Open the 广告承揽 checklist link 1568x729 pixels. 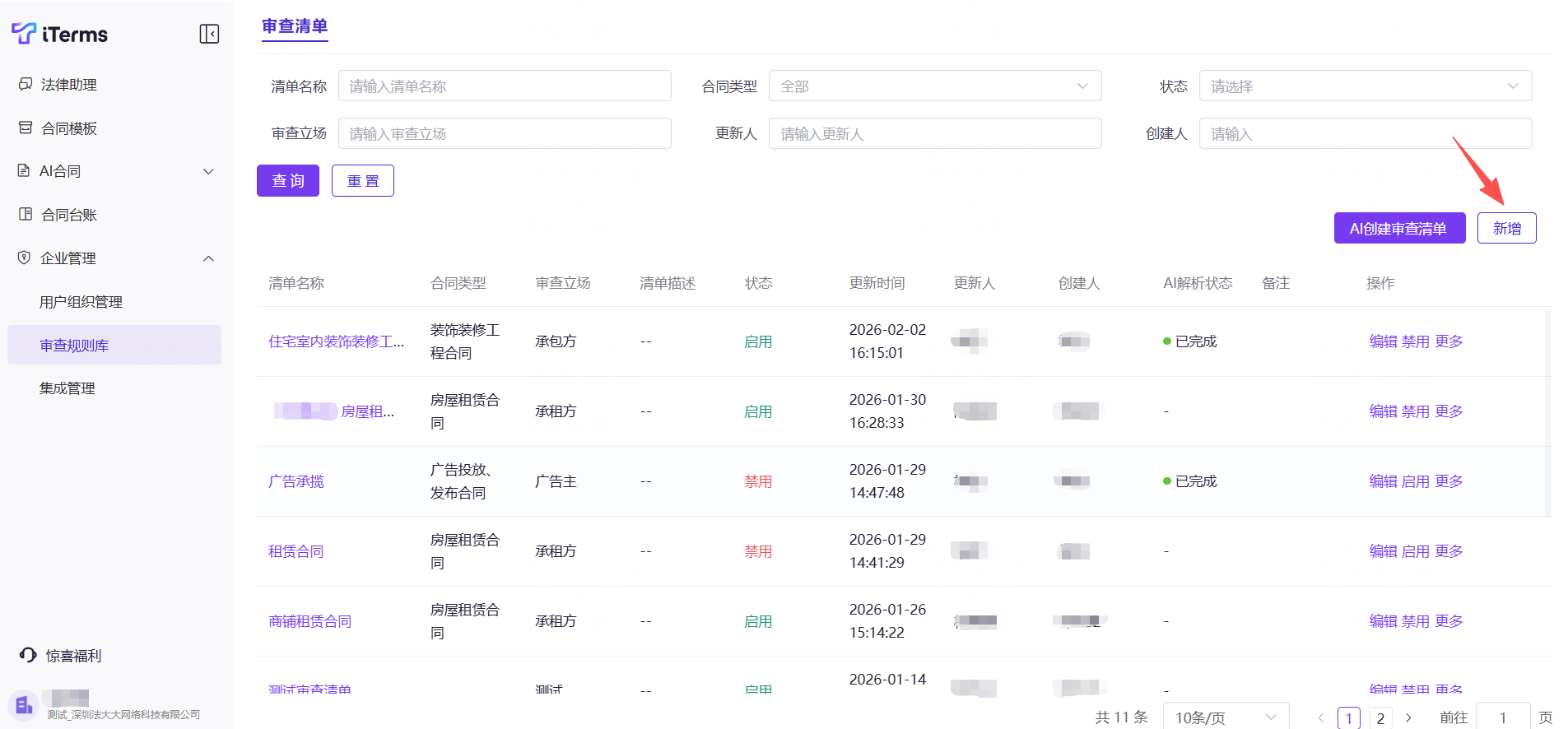pyautogui.click(x=296, y=481)
